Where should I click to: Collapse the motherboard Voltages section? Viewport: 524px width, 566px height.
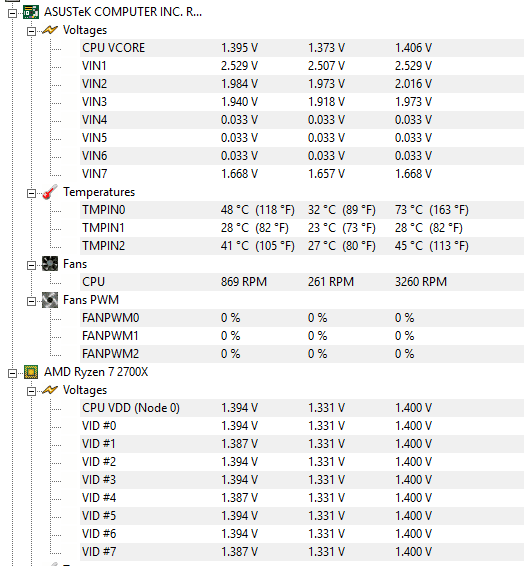point(31,31)
